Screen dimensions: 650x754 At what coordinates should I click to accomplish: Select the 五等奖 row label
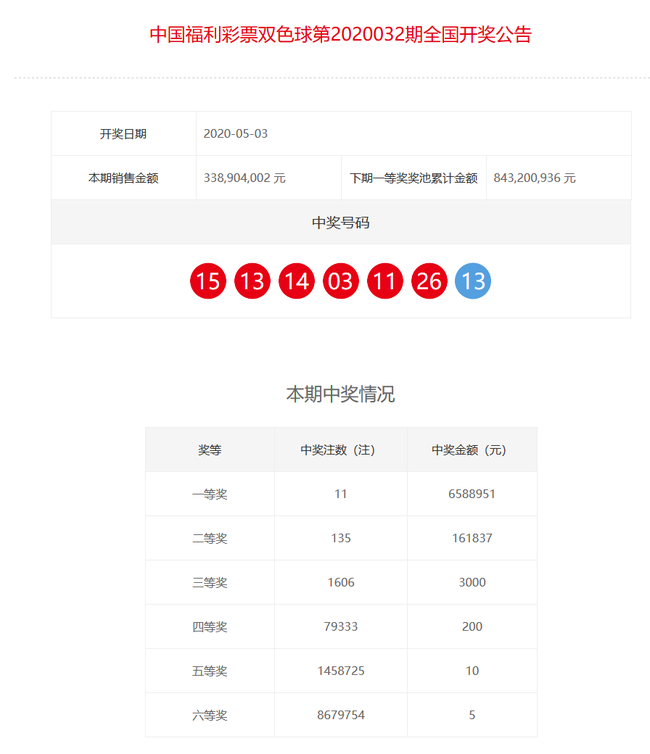coord(210,671)
